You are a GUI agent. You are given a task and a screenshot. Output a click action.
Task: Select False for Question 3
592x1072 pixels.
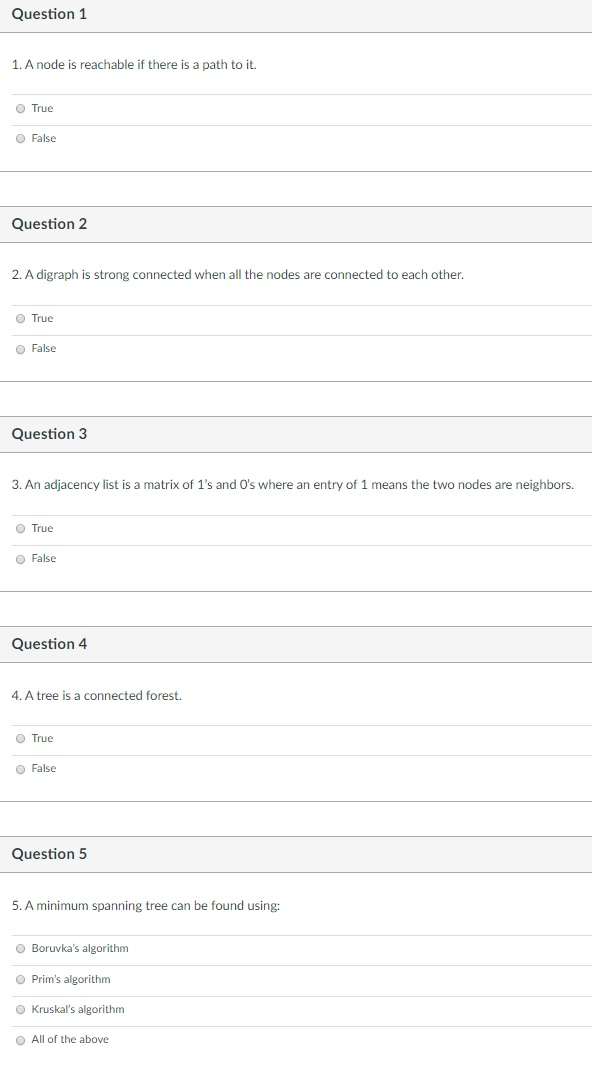(x=20, y=558)
